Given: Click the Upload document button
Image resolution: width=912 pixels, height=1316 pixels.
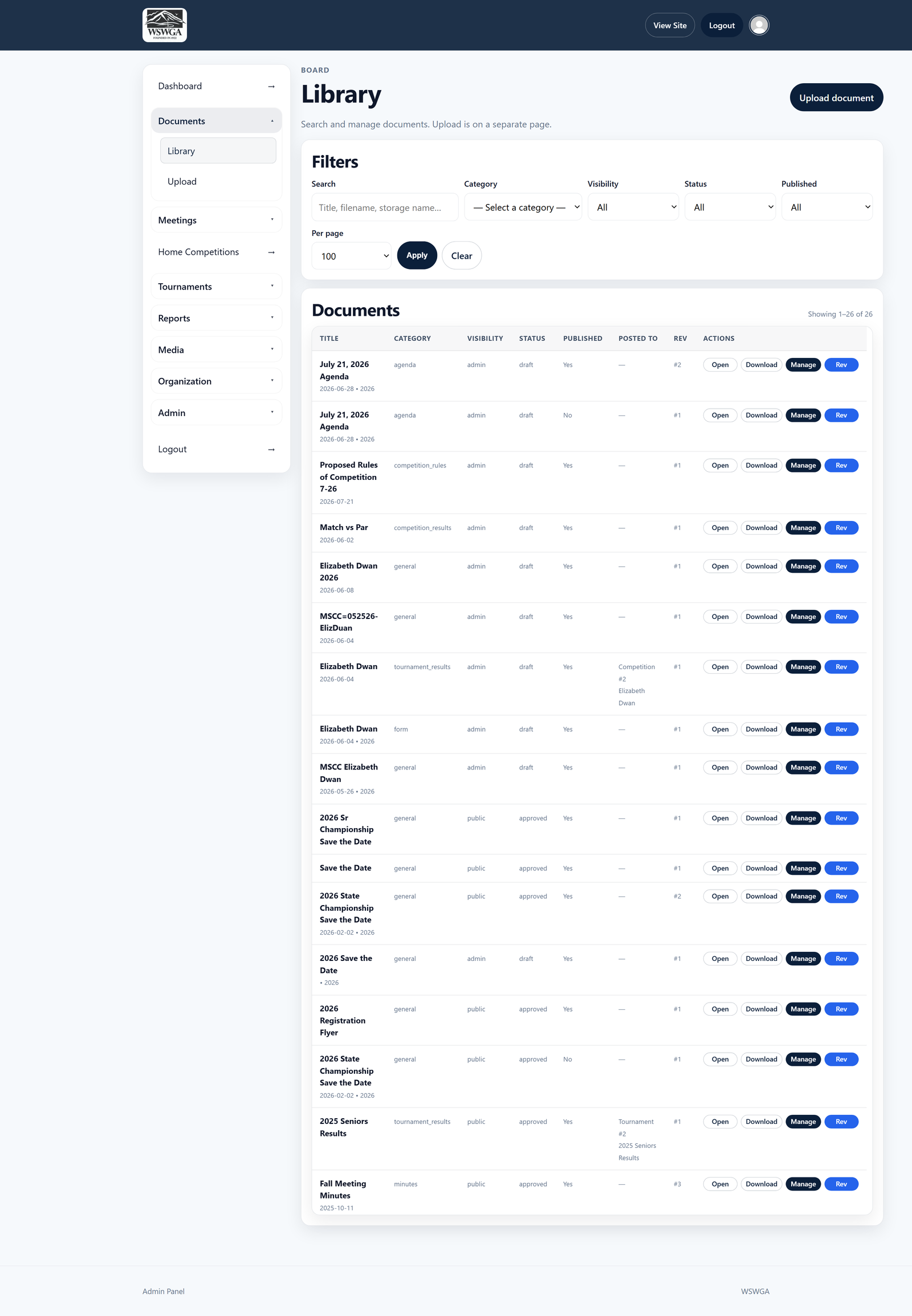Looking at the screenshot, I should (836, 97).
